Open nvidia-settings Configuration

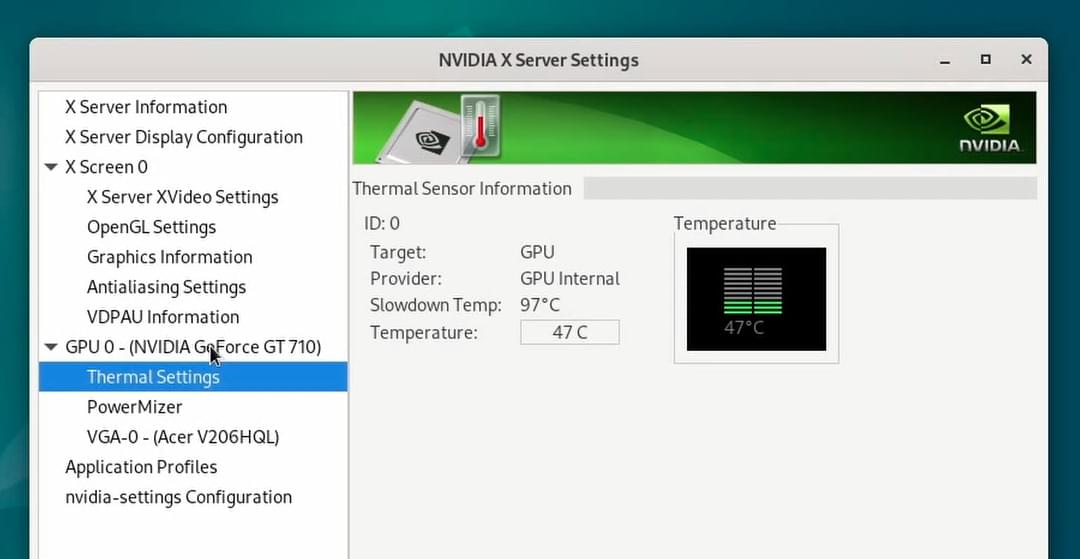178,497
